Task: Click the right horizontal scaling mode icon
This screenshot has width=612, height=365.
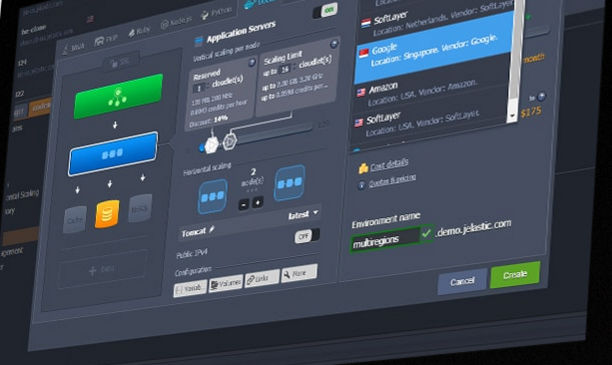Action: click(x=289, y=183)
